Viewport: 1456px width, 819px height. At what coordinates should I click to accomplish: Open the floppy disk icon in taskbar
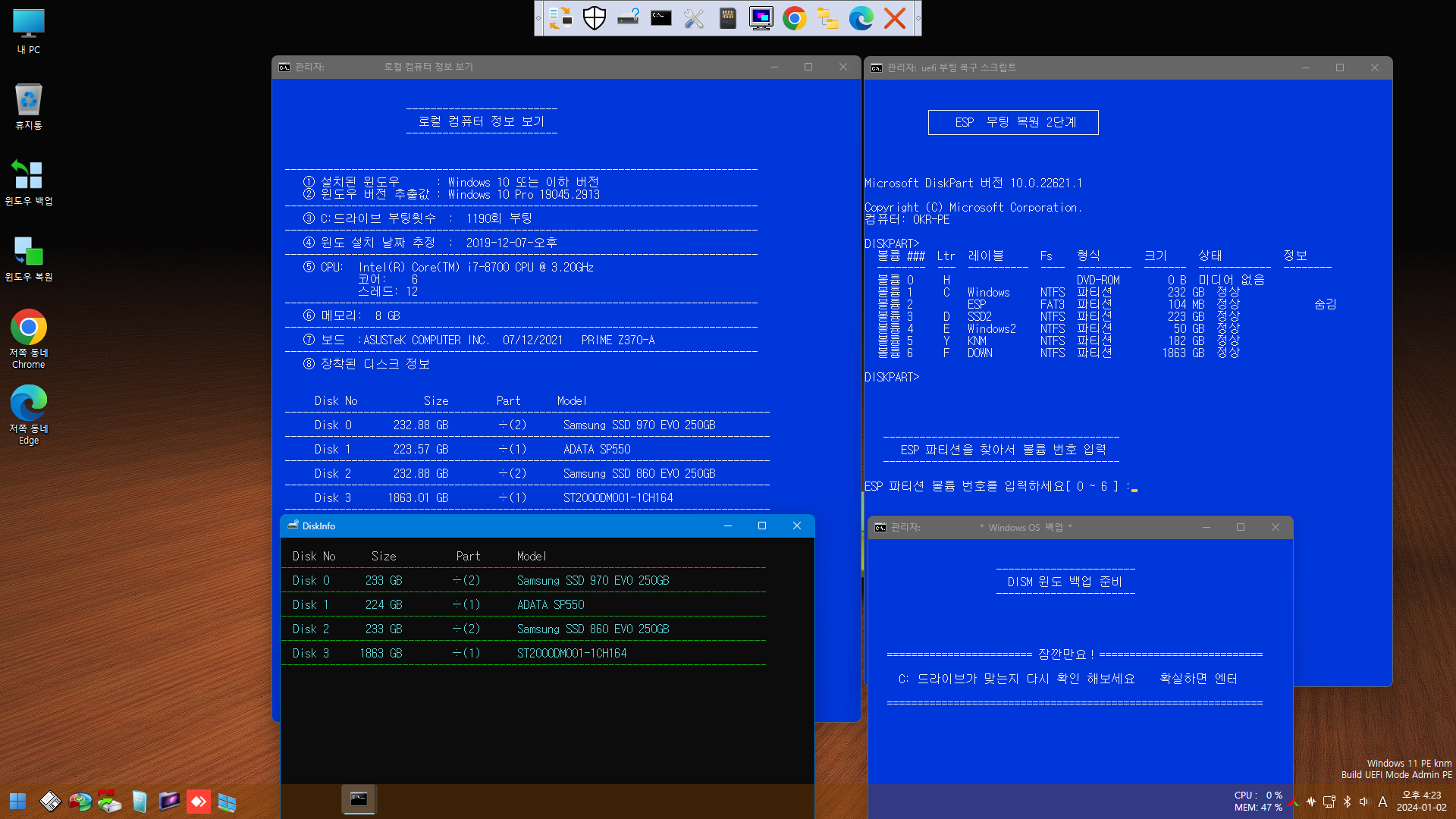click(50, 802)
